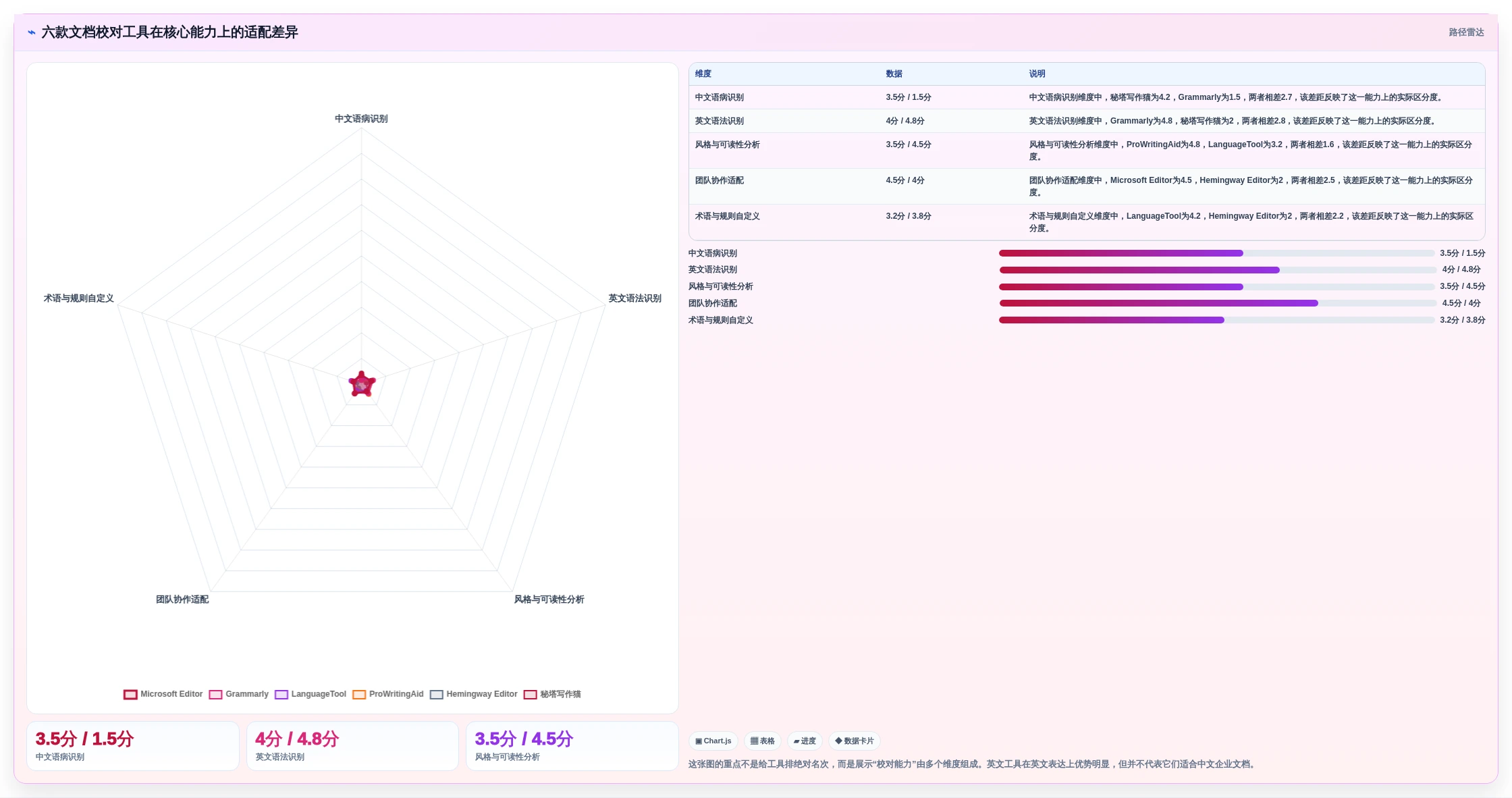Click table value 3.2分 / 3.8分
The height and width of the screenshot is (798, 1512).
(909, 217)
